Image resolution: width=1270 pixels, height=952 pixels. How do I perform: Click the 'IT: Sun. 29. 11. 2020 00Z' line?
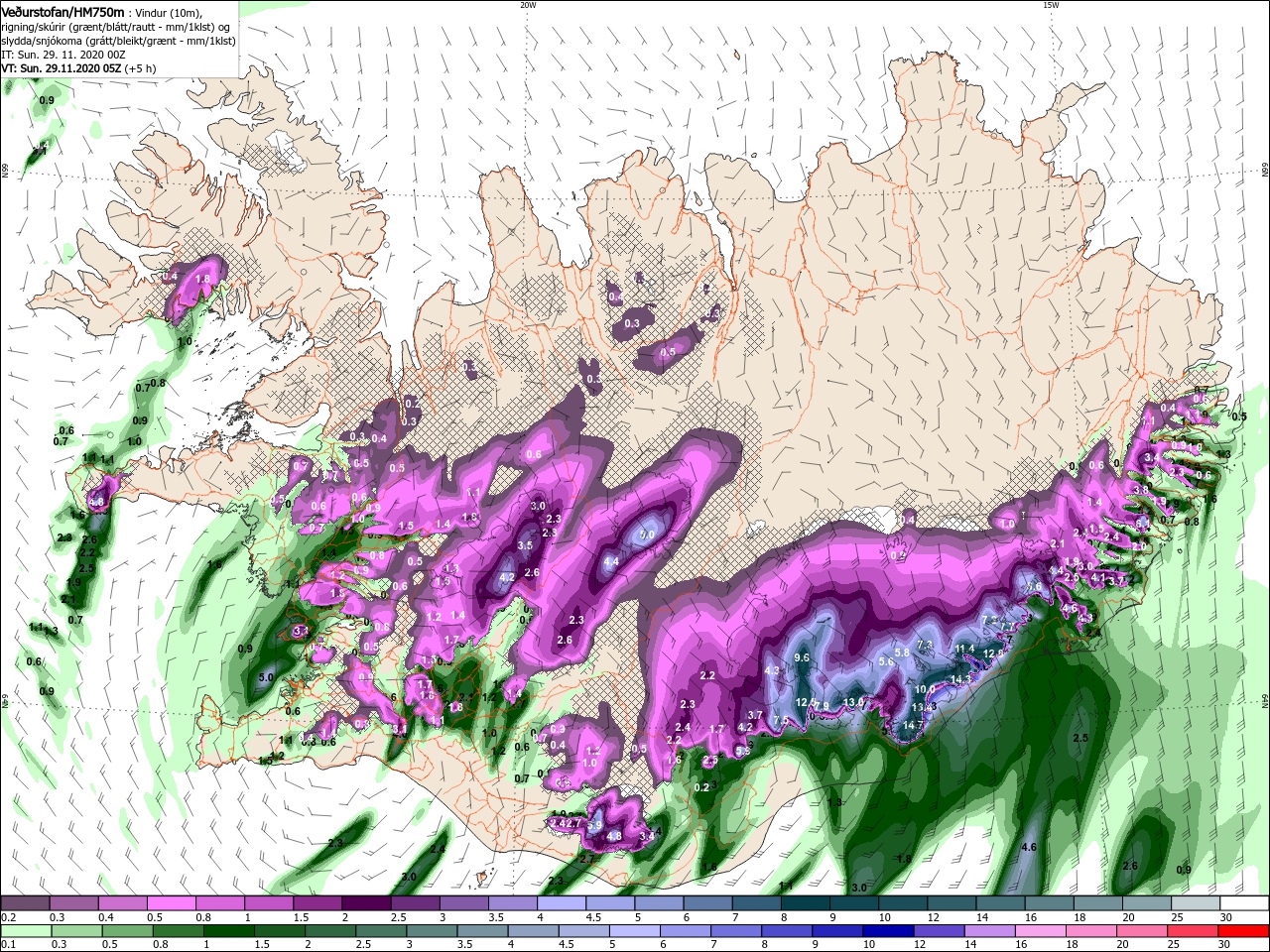[62, 56]
